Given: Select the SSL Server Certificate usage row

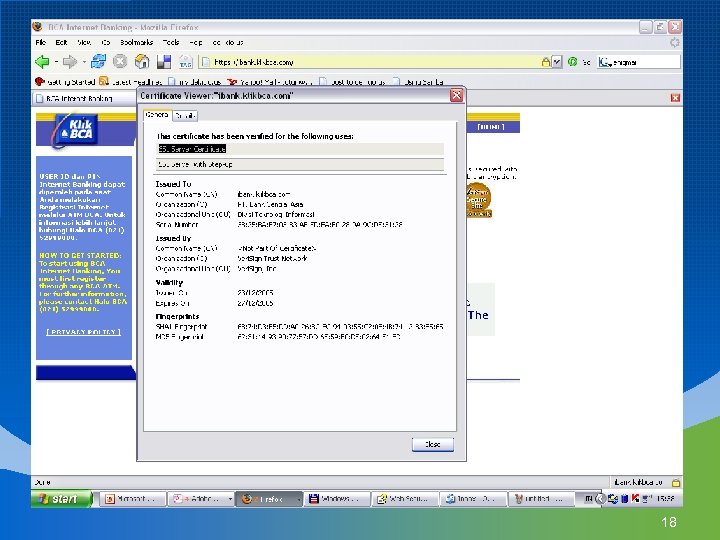Looking at the screenshot, I should 300,149.
